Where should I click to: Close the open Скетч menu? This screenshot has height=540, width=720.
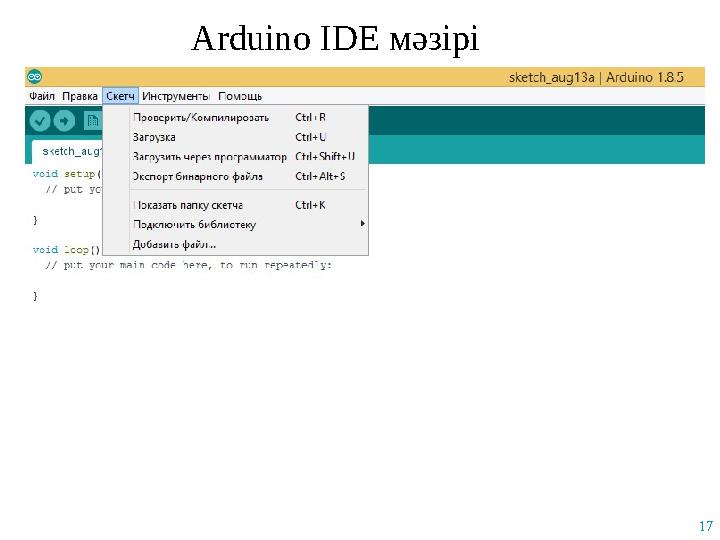tap(120, 96)
